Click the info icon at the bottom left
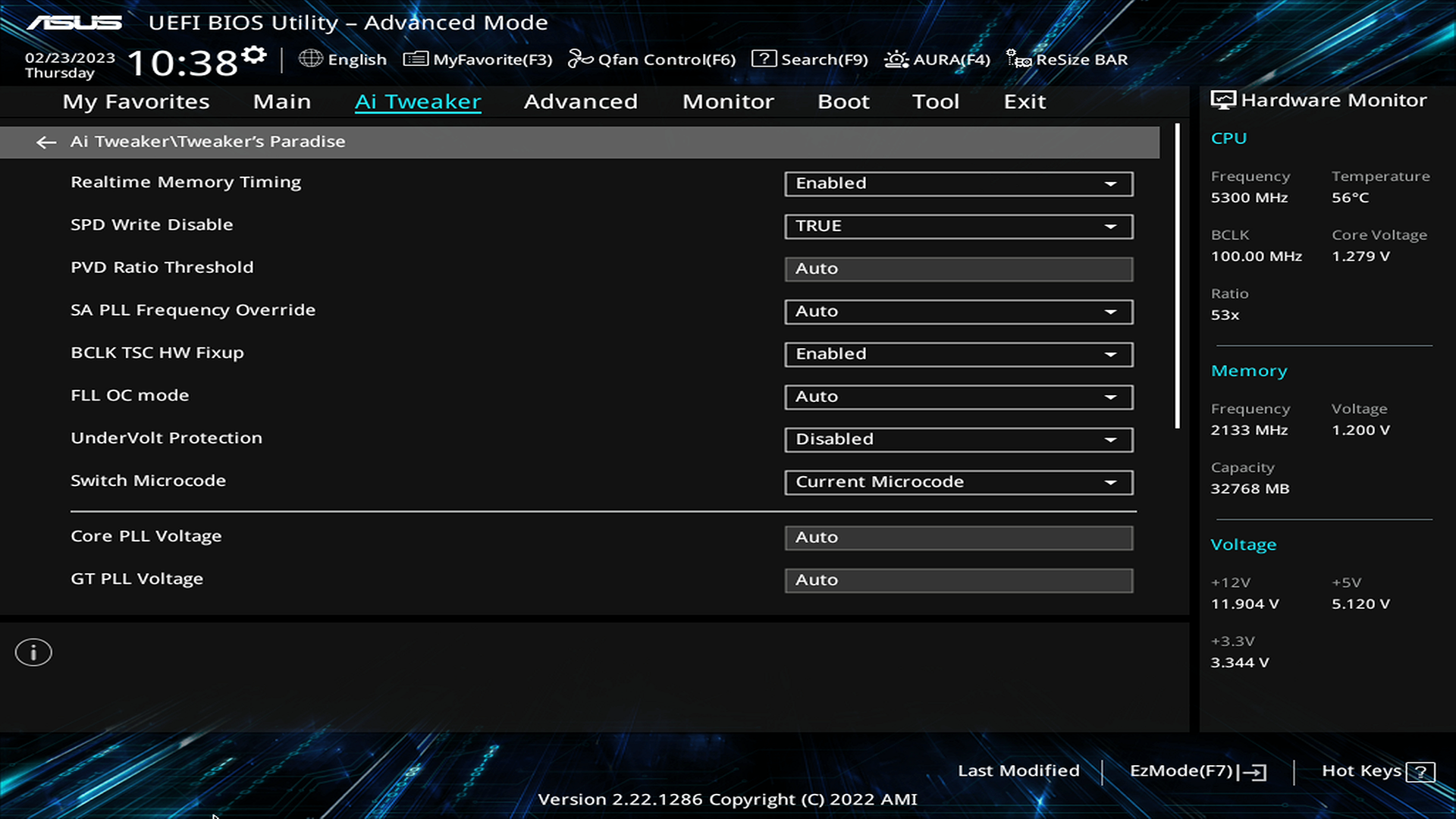Viewport: 1456px width, 819px height. pyautogui.click(x=33, y=652)
